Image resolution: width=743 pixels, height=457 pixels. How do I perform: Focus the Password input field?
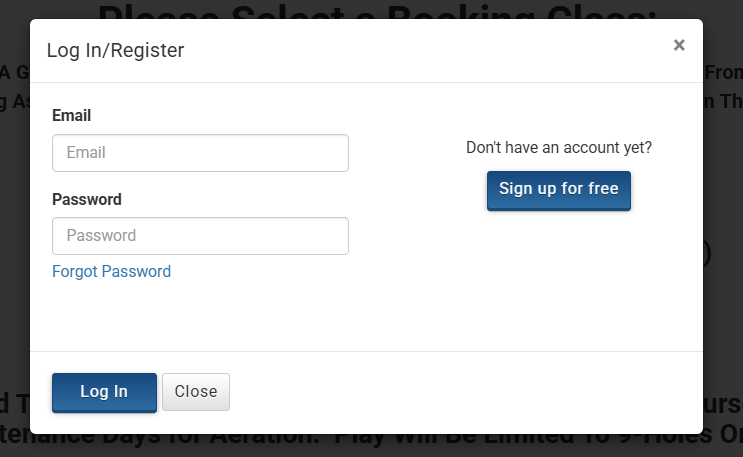coord(200,236)
